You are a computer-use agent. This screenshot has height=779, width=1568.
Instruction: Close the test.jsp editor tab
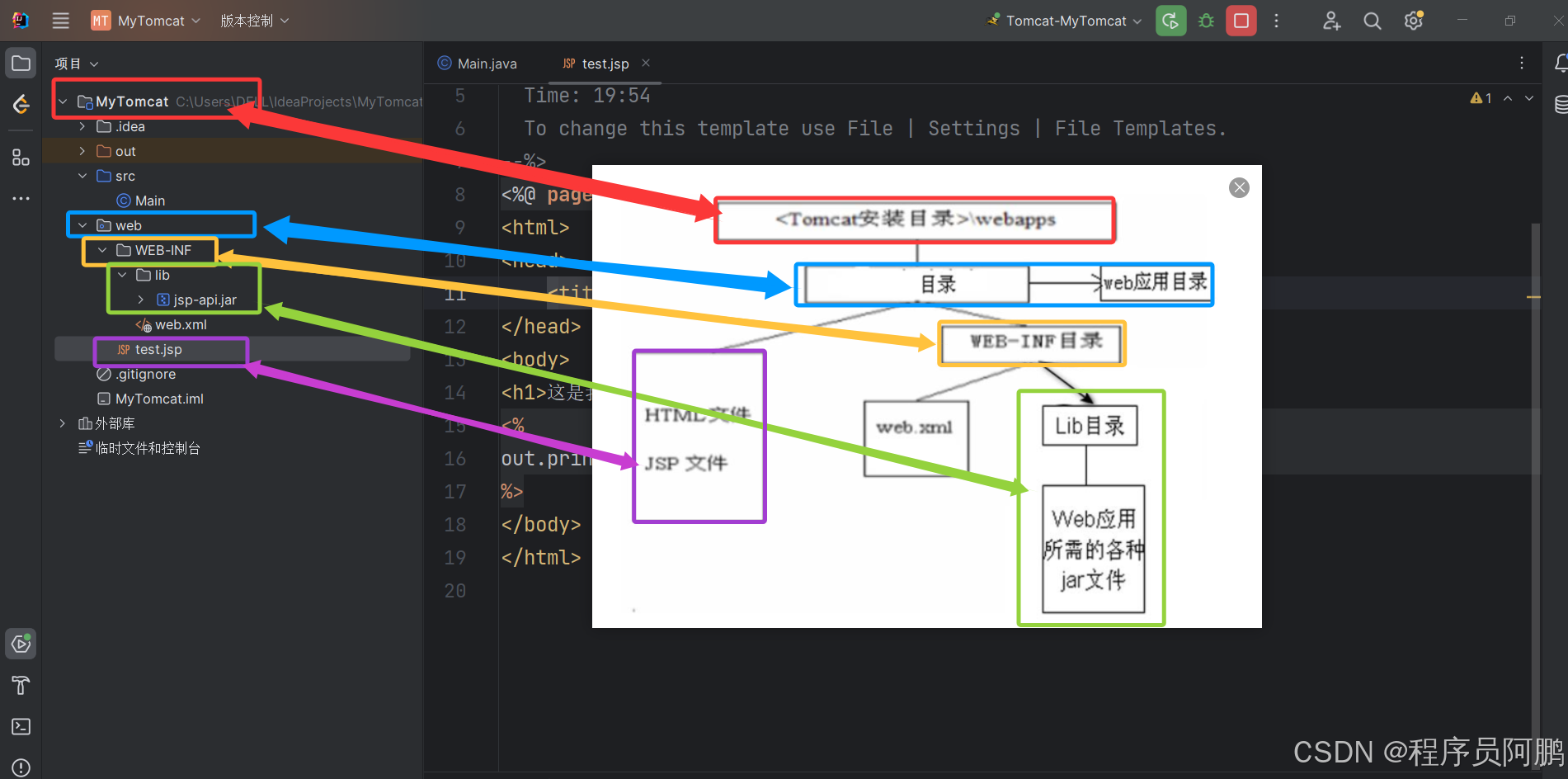(x=646, y=63)
